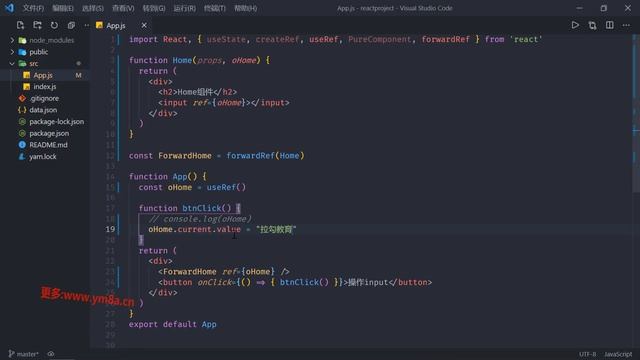Click the node icon beside package-lock.json

pyautogui.click(x=22, y=122)
